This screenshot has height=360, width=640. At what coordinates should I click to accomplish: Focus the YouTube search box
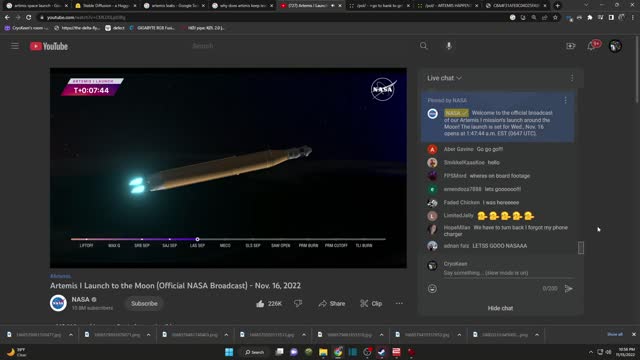coord(302,46)
